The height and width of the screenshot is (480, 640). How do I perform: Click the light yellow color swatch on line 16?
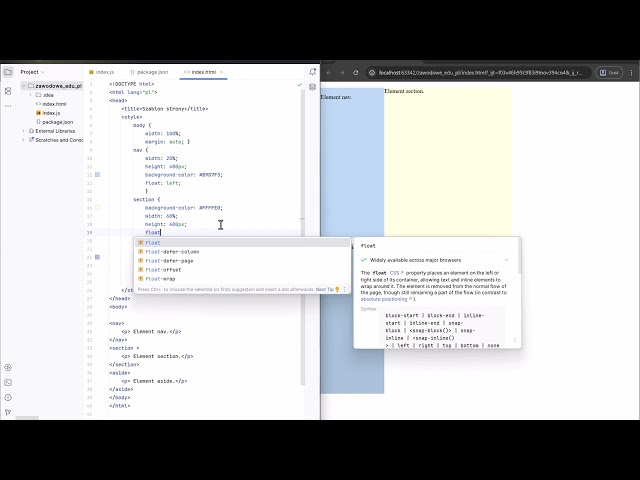(x=98, y=208)
